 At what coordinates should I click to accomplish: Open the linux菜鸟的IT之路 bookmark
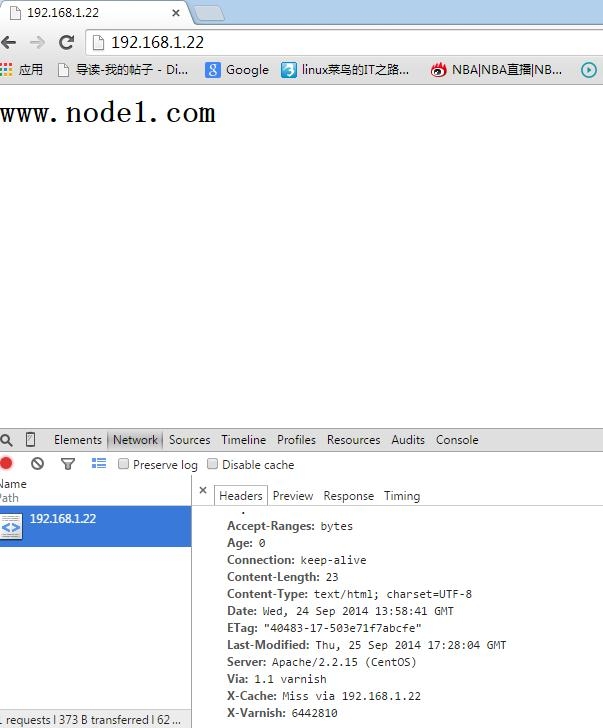pos(345,70)
